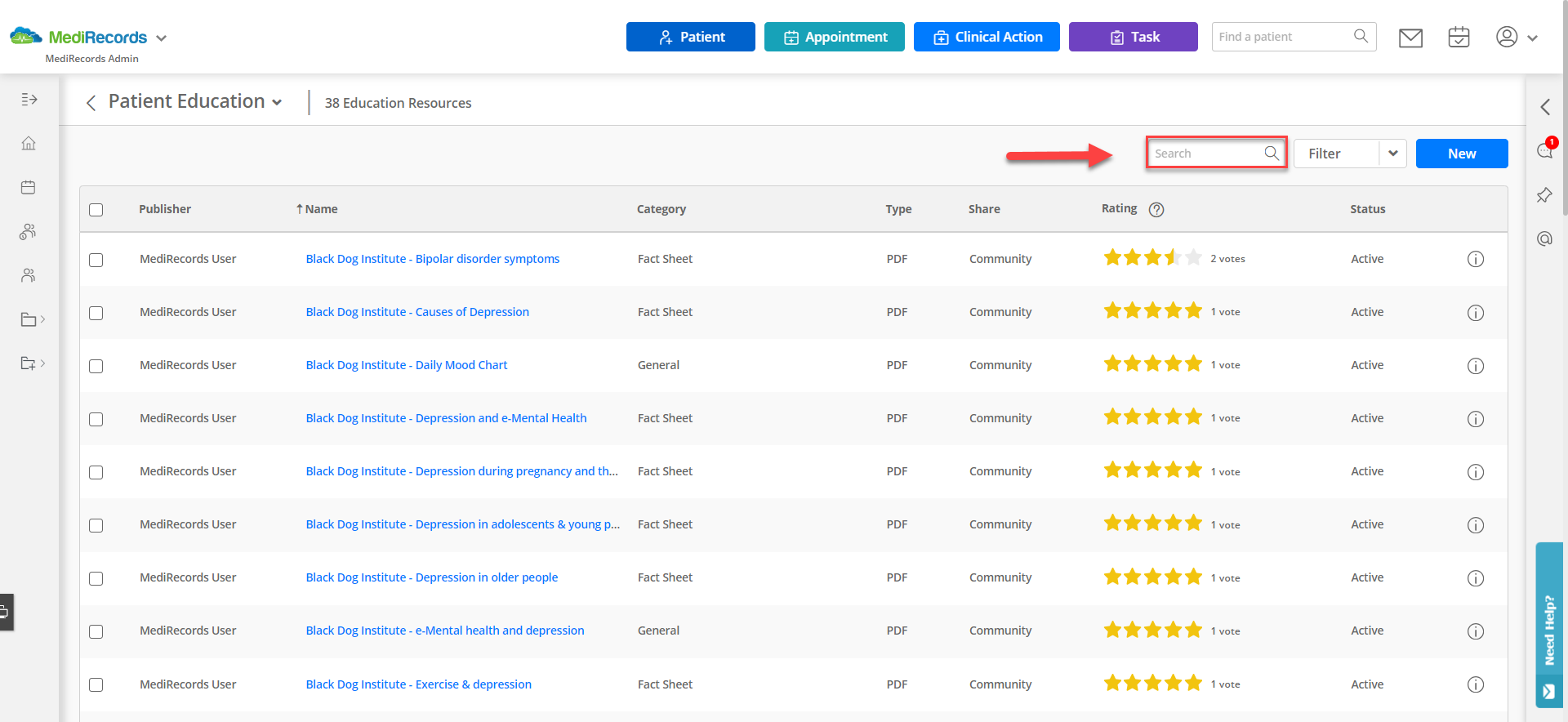Click the Patient button
The height and width of the screenshot is (722, 1568).
click(x=691, y=37)
